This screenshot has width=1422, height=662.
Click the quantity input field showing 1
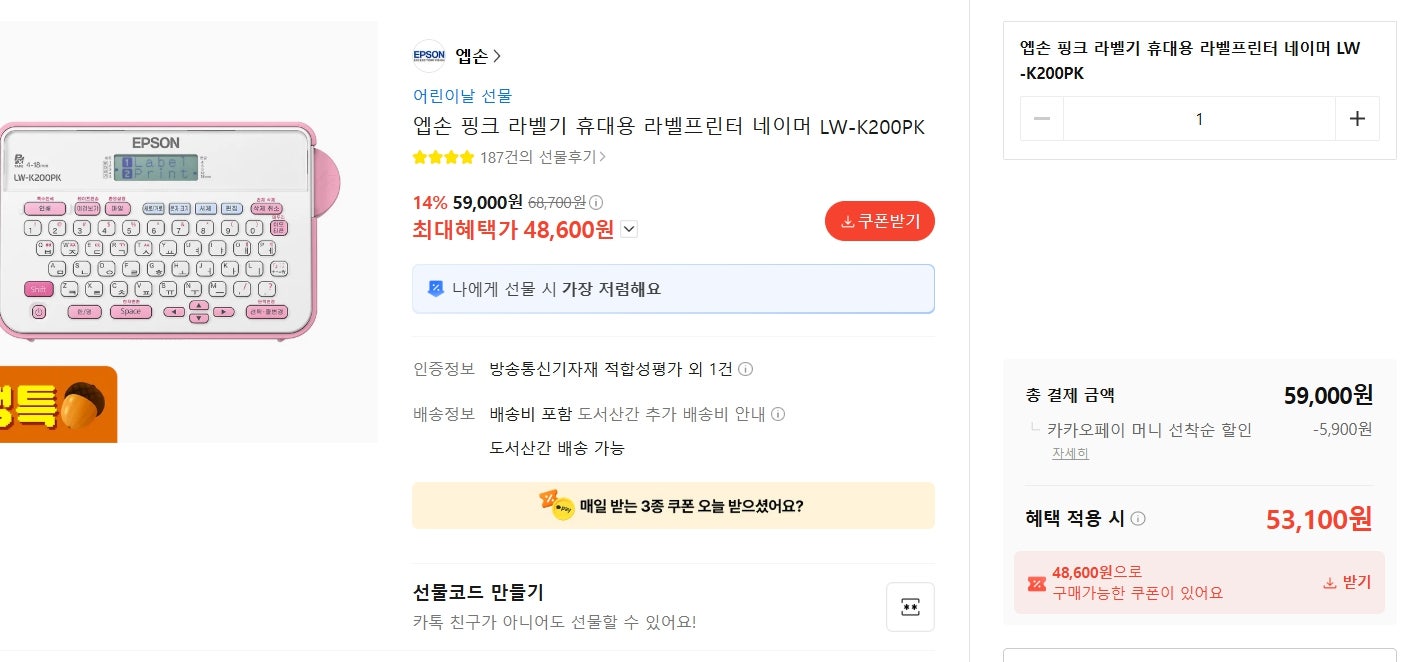click(1199, 118)
